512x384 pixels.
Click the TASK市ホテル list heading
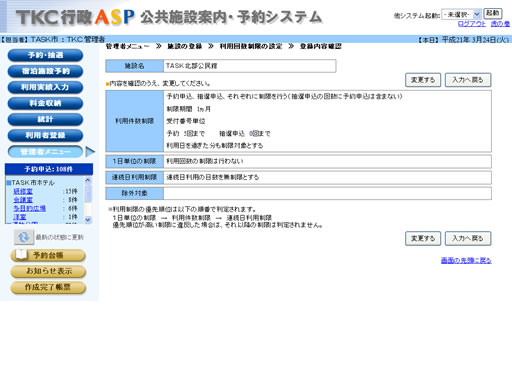[x=33, y=183]
